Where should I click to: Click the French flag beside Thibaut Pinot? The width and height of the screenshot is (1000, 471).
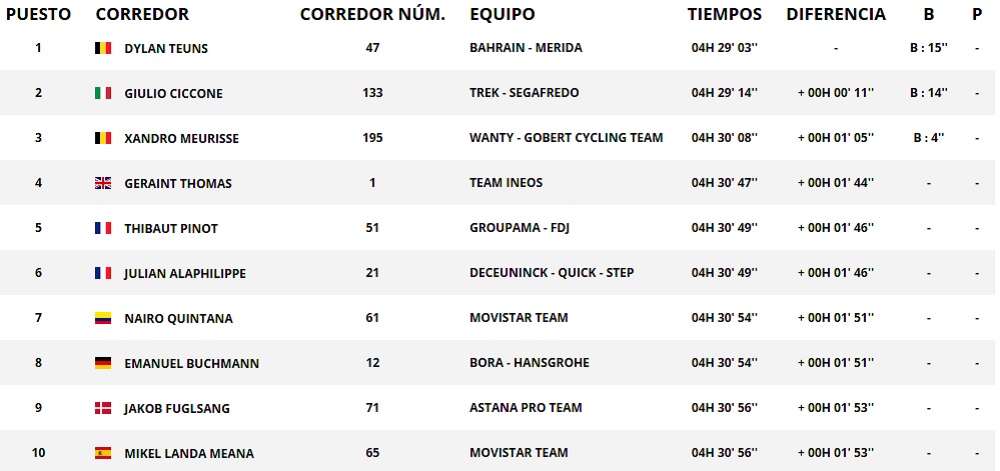103,228
